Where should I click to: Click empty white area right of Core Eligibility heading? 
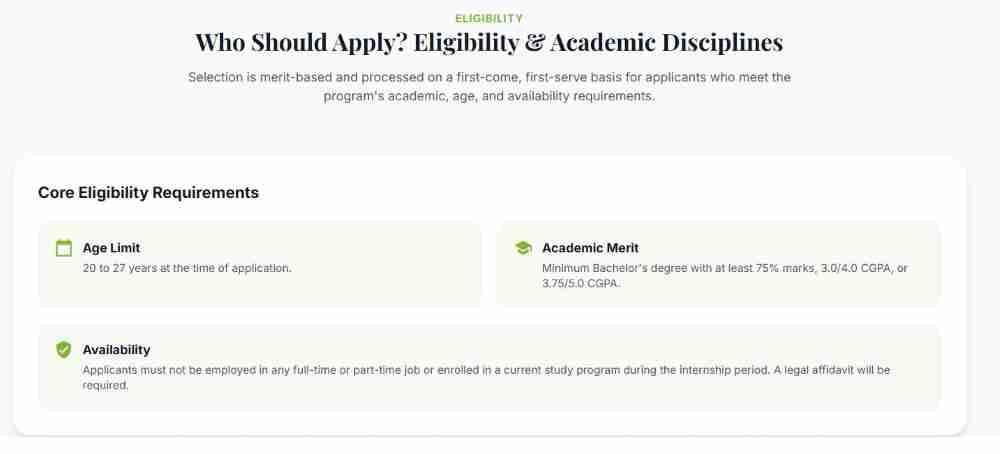600,193
